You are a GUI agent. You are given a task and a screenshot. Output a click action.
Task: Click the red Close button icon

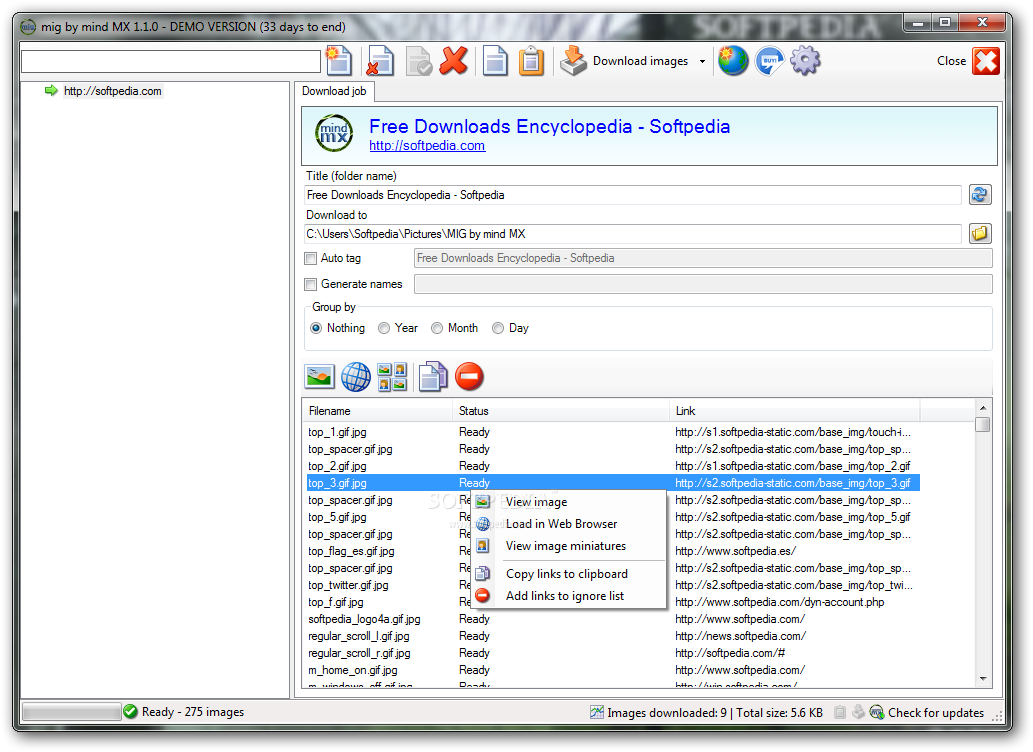click(986, 61)
